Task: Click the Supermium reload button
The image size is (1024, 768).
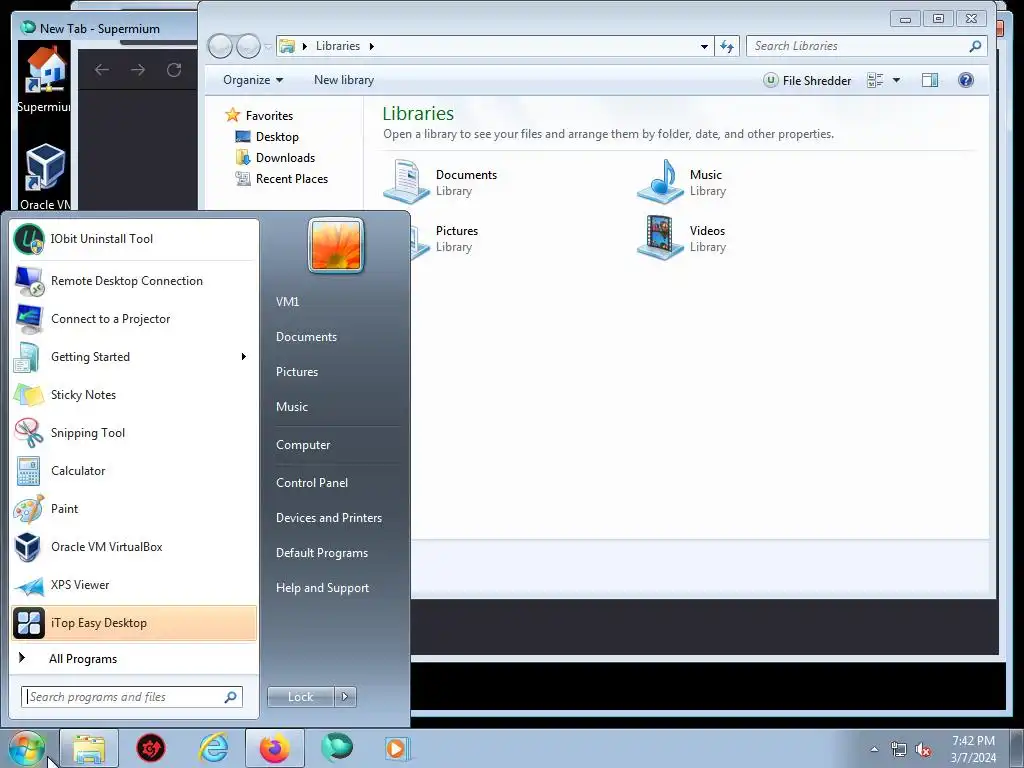Action: coord(174,70)
